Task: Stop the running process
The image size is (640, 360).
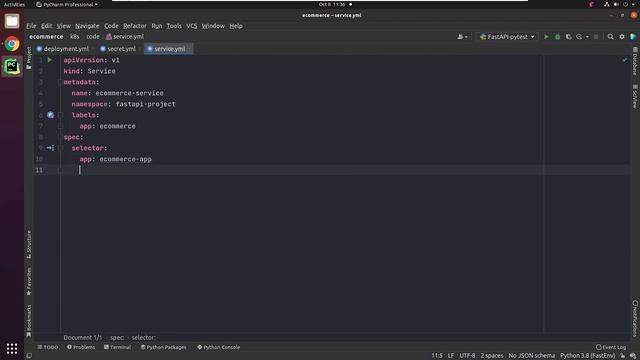Action: 596,37
